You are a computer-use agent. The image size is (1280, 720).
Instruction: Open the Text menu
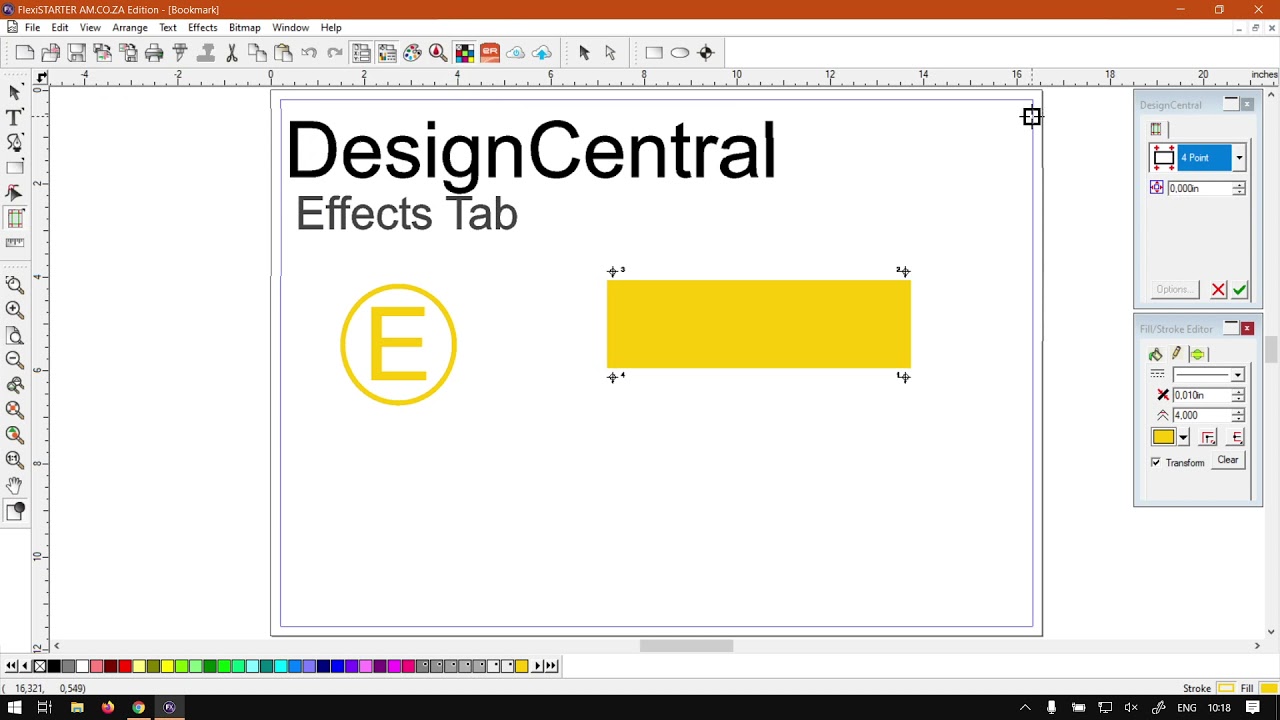(168, 27)
